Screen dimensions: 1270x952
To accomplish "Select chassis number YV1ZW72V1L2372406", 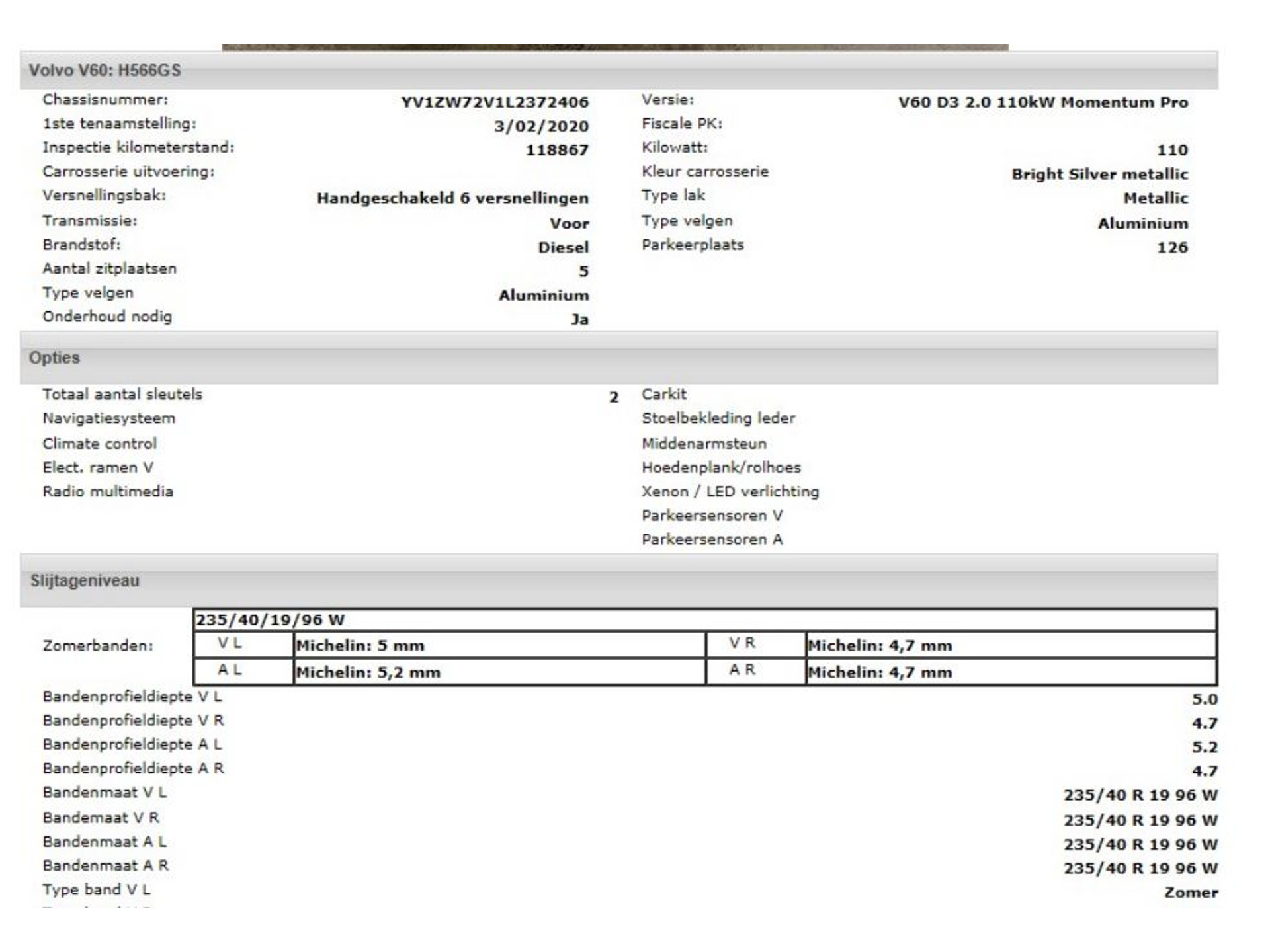I will [495, 102].
